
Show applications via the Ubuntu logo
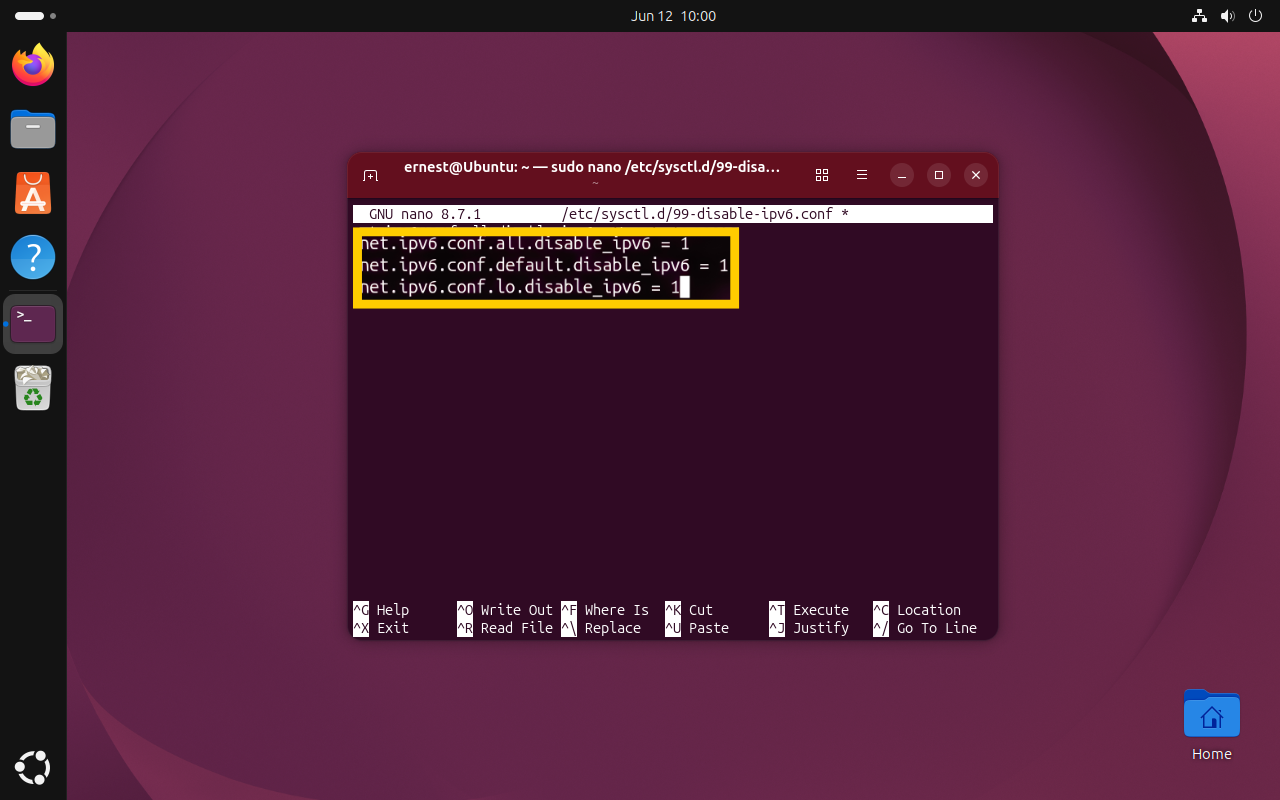33,767
